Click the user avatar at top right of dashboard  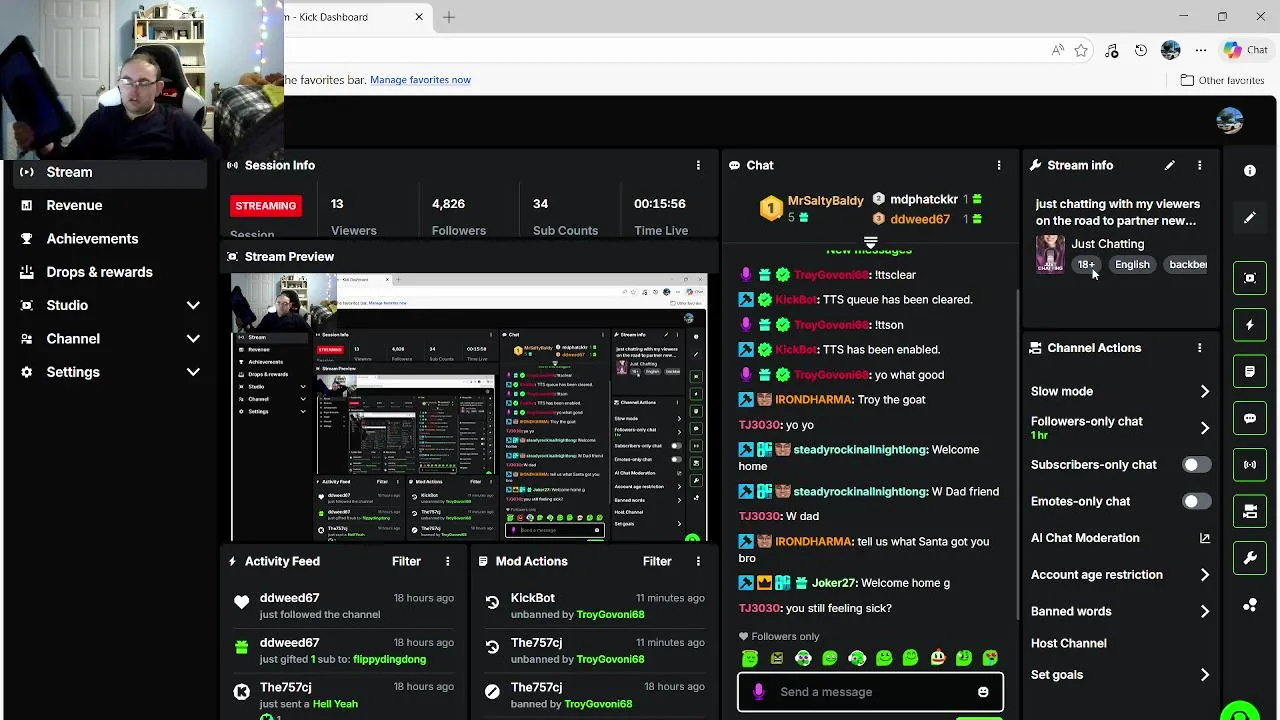[1230, 121]
